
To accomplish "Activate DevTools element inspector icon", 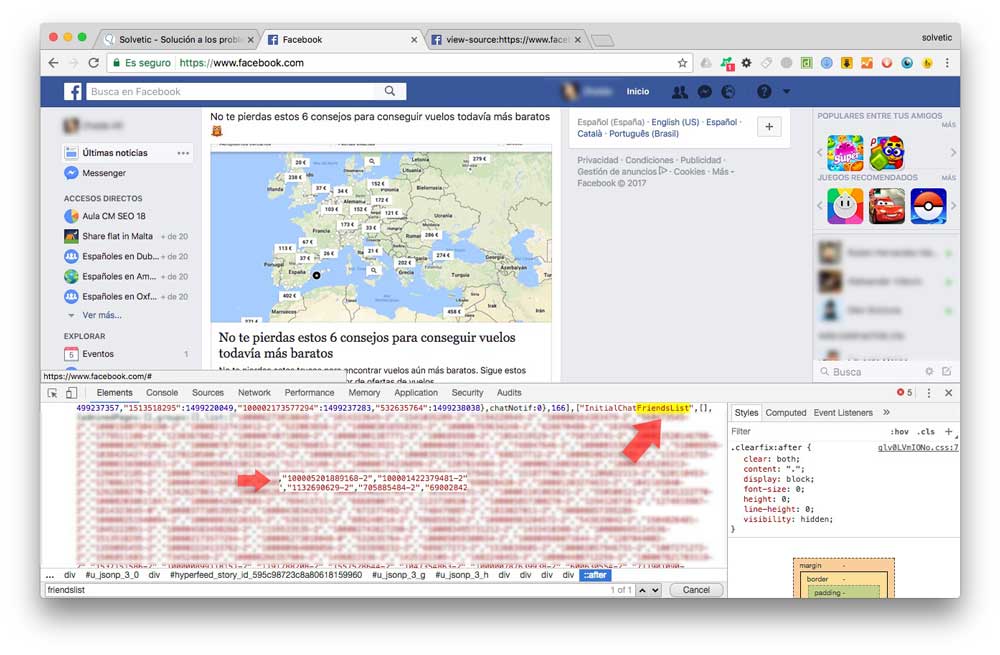I will click(x=53, y=393).
